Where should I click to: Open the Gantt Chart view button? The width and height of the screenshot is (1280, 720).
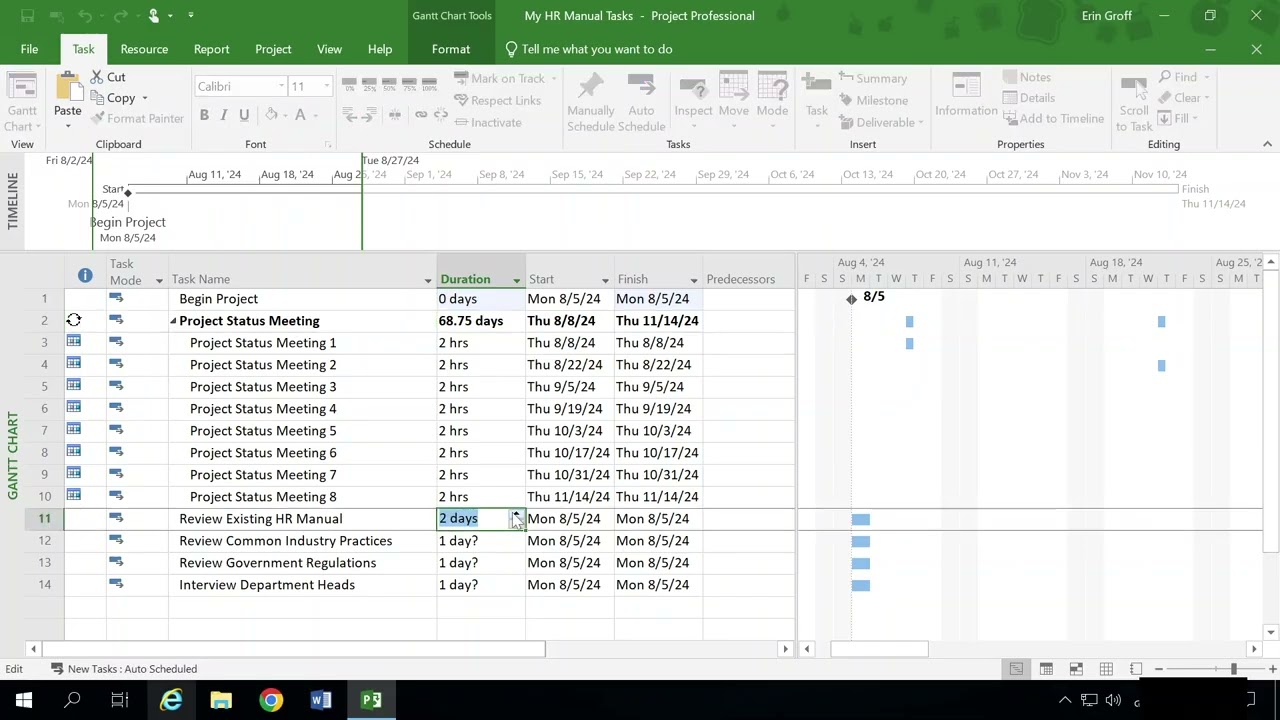(x=22, y=103)
